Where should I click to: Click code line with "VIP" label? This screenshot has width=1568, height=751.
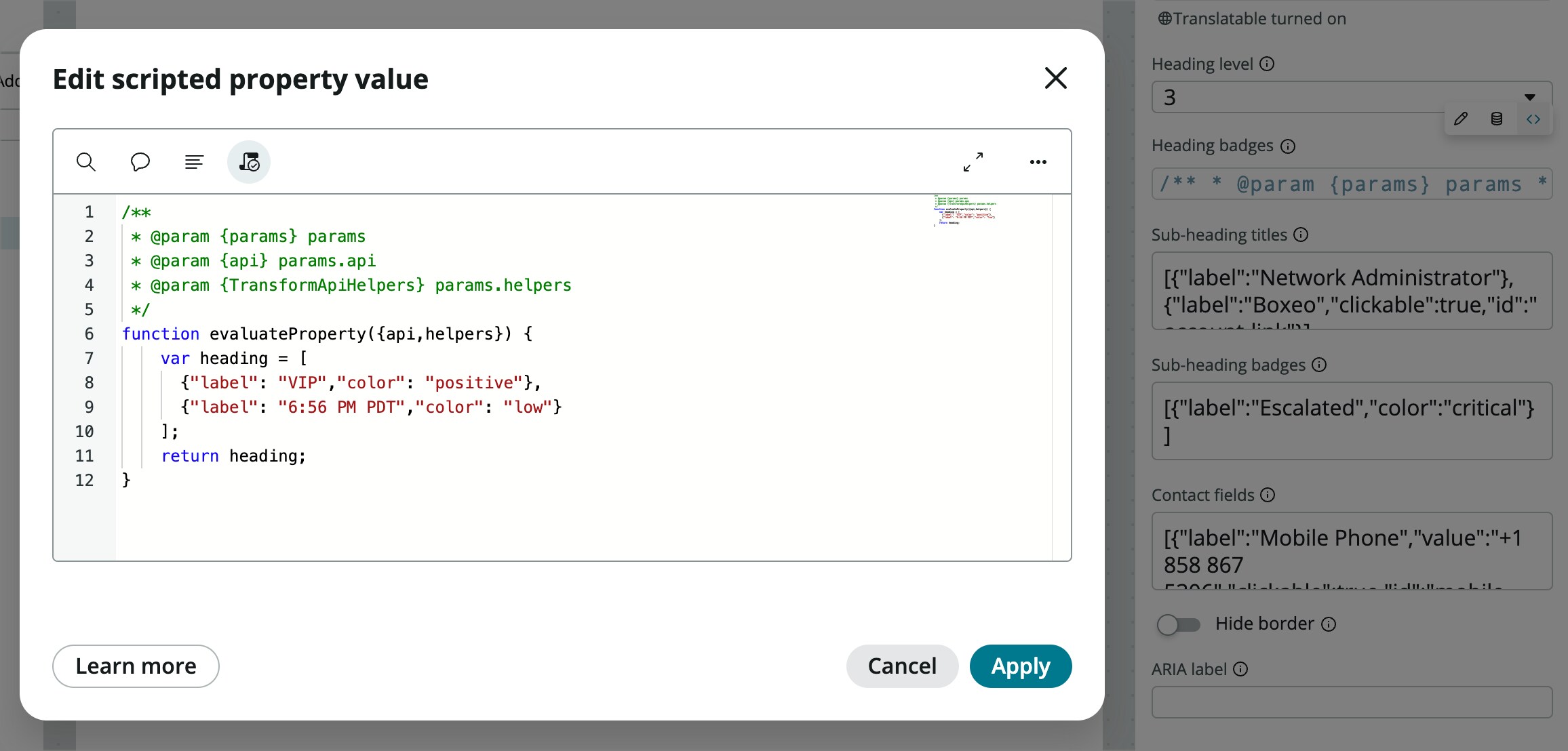point(361,383)
